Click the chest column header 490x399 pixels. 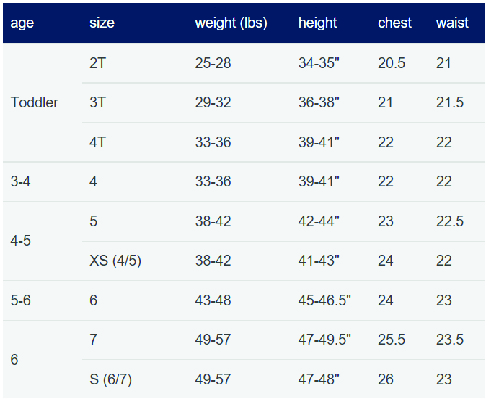[x=395, y=23]
